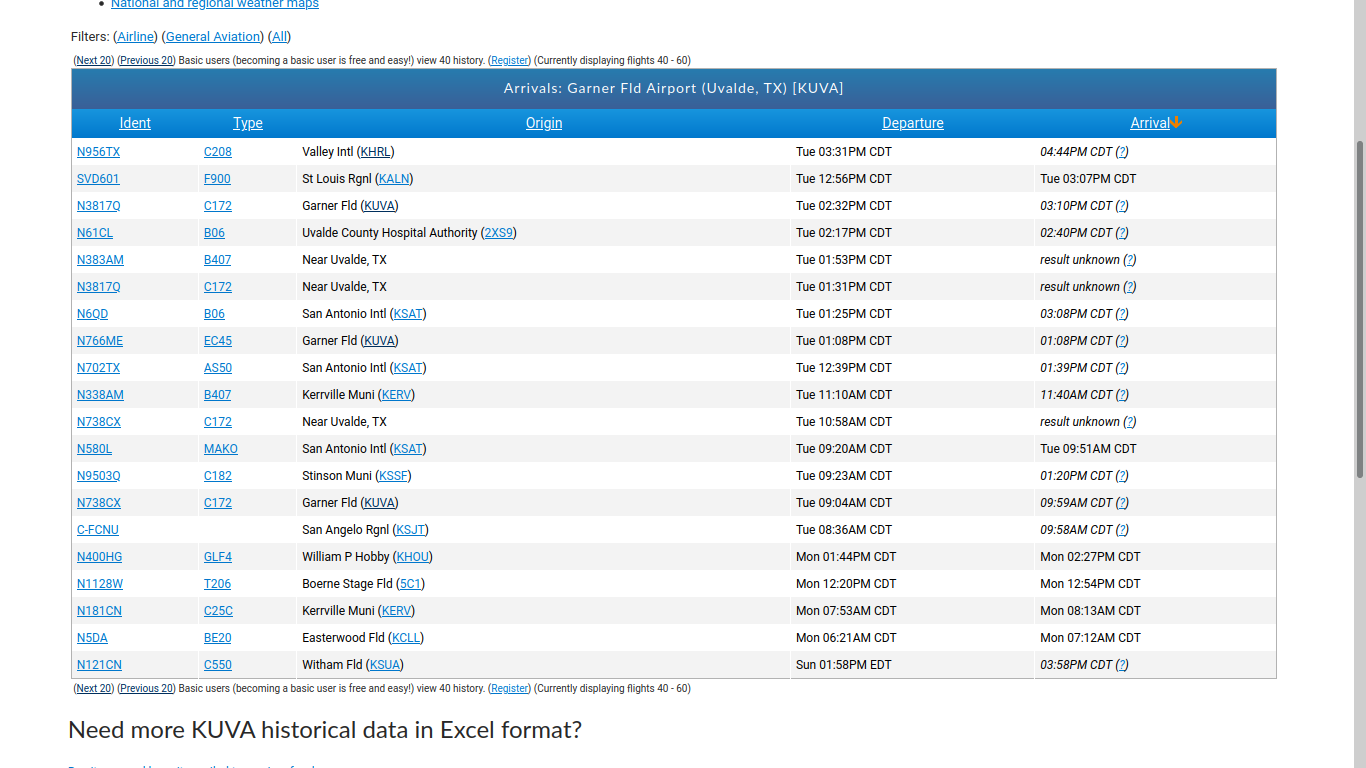The width and height of the screenshot is (1366, 768).
Task: Apply the All filter
Action: (x=280, y=37)
